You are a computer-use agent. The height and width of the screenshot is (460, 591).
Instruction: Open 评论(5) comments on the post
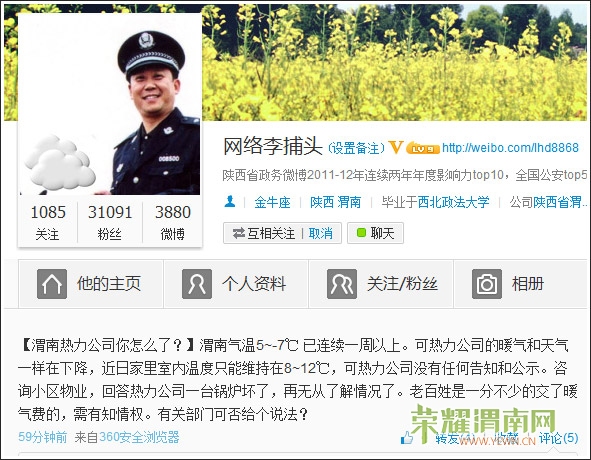tap(558, 438)
